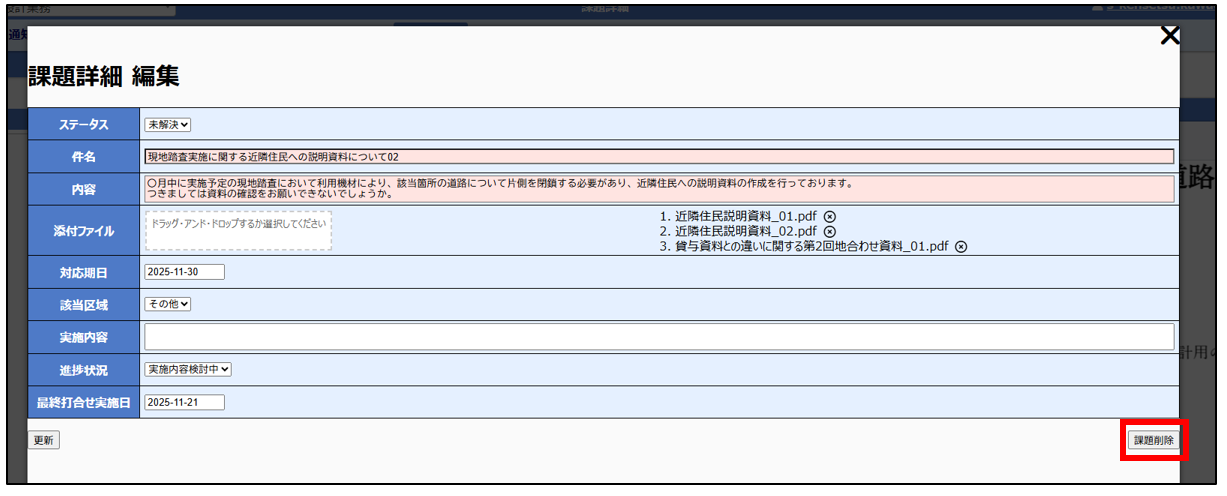The image size is (1227, 496).
Task: Open the ステータス dropdown showing 未解決
Action: click(167, 125)
